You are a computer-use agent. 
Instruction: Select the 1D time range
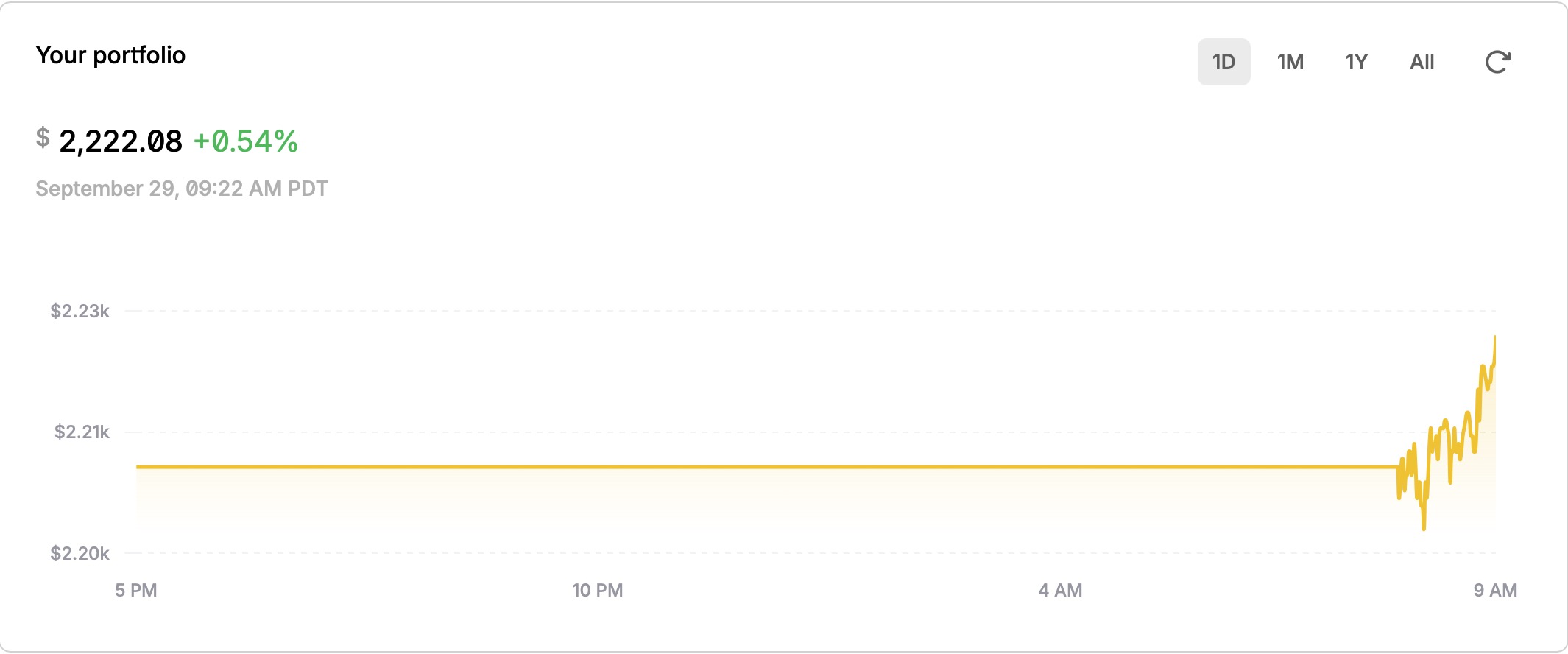[x=1223, y=62]
